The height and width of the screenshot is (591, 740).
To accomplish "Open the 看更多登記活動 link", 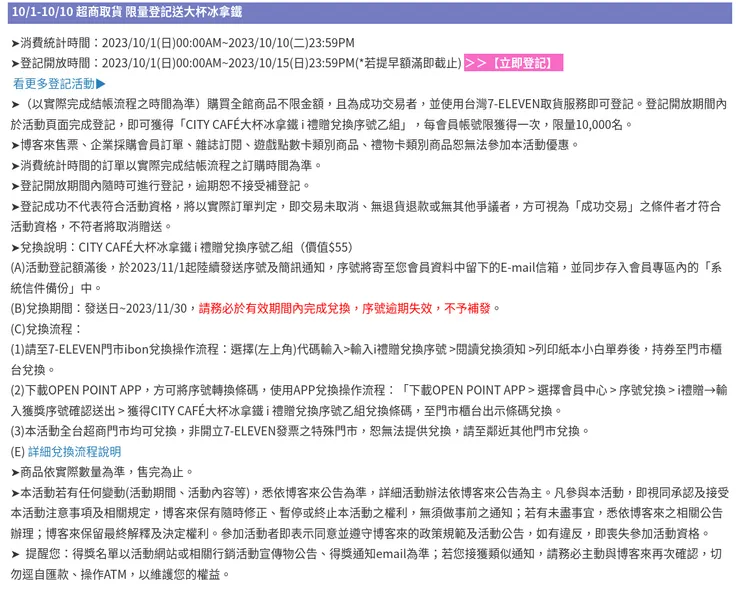I will 59,84.
